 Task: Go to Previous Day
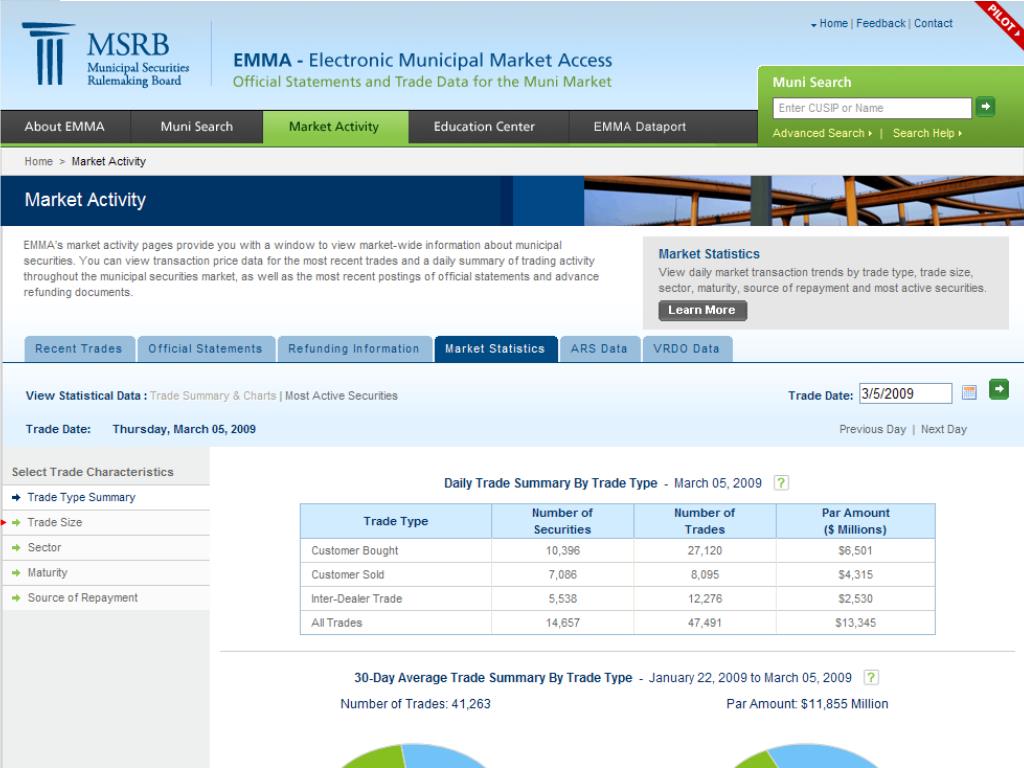(x=872, y=429)
